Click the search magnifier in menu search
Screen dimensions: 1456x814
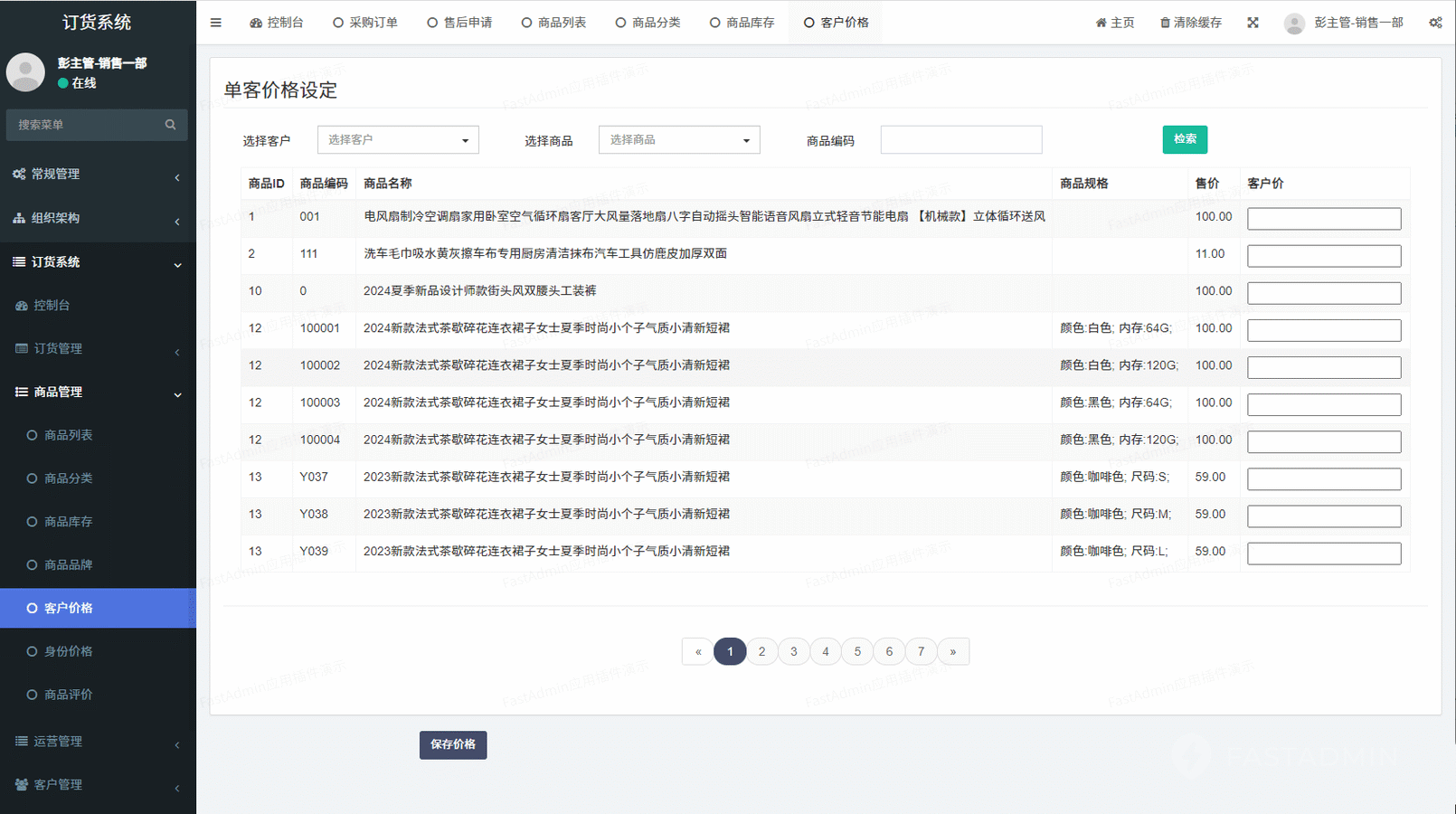click(x=170, y=125)
